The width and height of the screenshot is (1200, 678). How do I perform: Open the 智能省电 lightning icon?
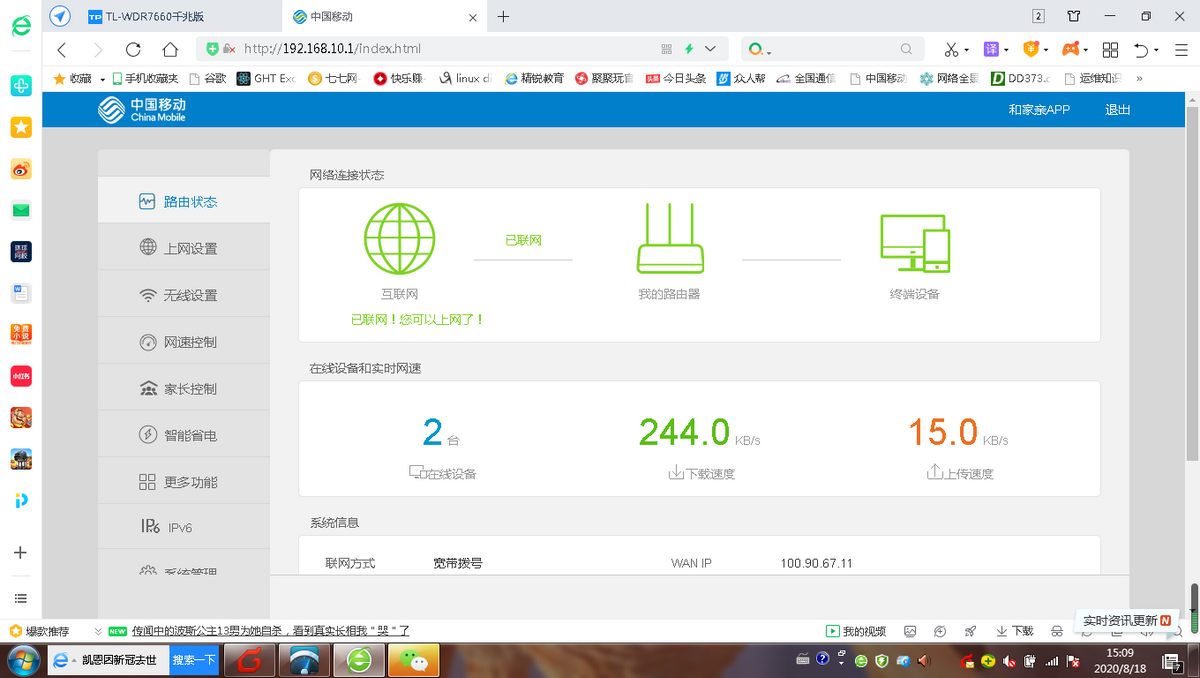click(x=148, y=435)
